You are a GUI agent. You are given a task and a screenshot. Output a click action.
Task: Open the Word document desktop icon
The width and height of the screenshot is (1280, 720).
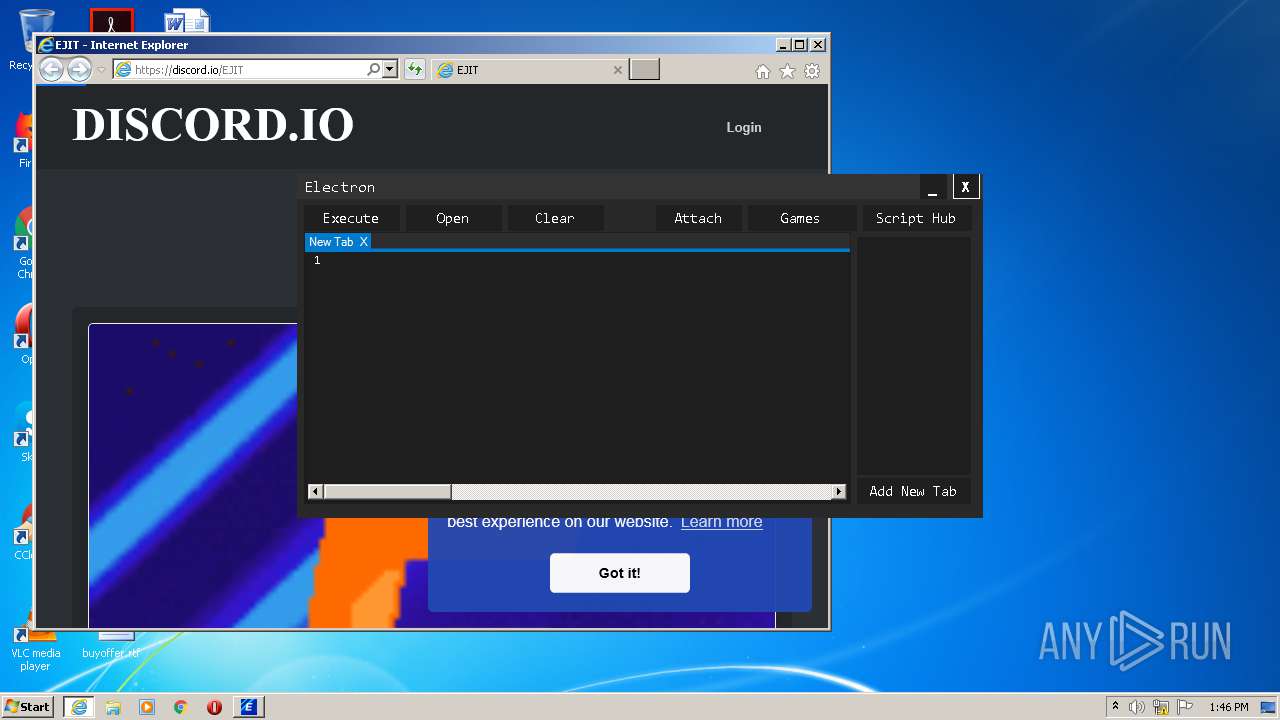(x=187, y=20)
